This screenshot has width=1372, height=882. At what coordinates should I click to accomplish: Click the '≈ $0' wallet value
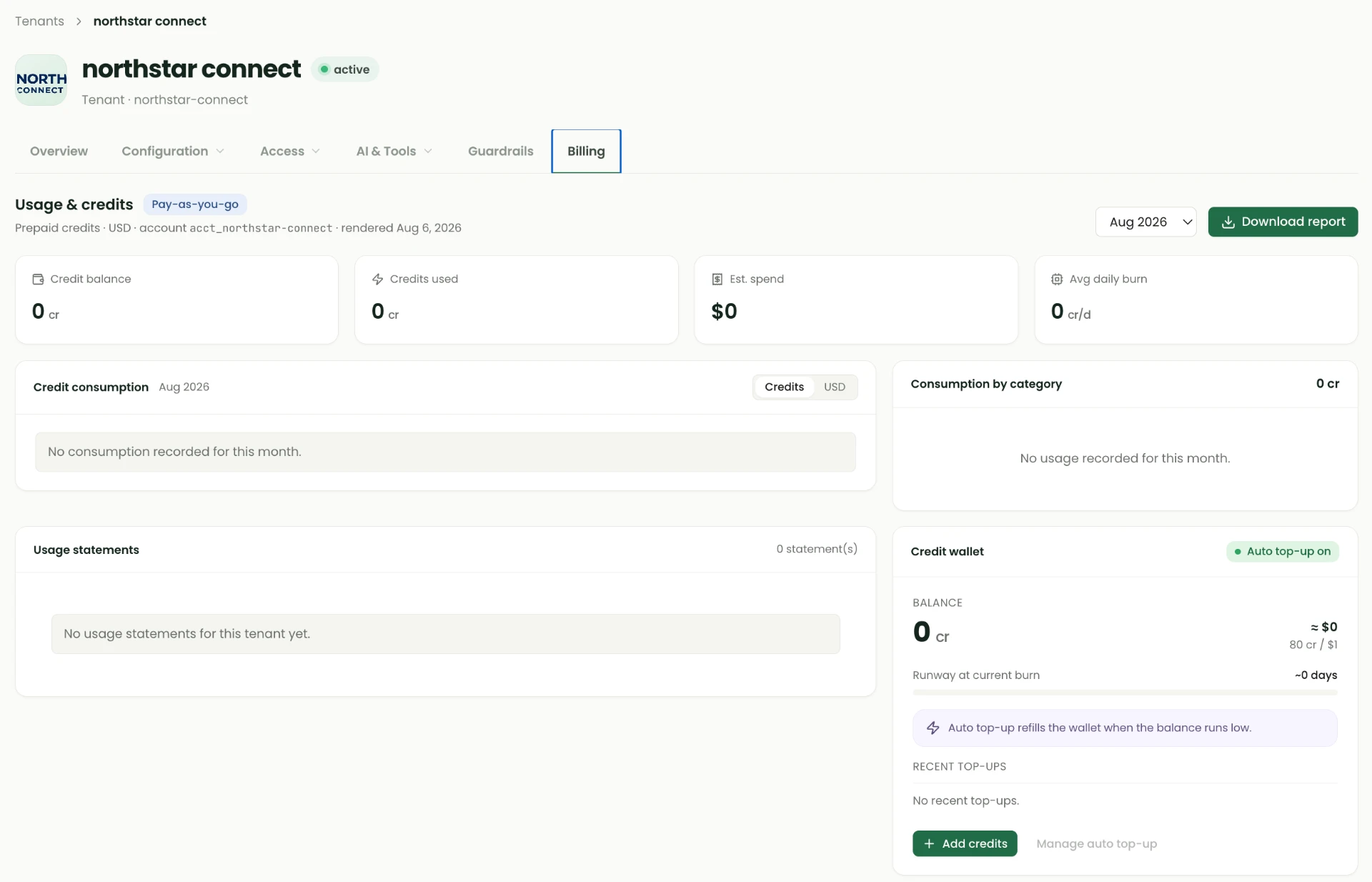coord(1323,627)
